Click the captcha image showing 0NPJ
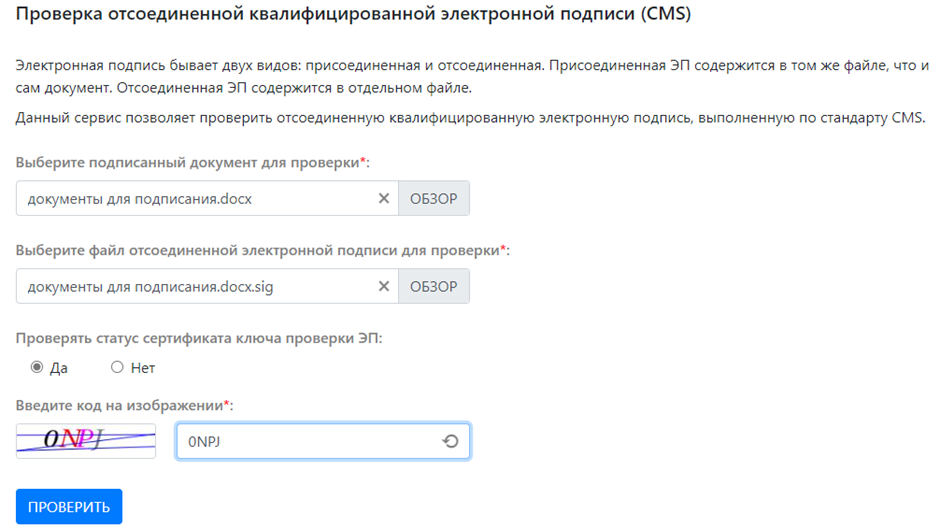This screenshot has width=940, height=529. [86, 441]
